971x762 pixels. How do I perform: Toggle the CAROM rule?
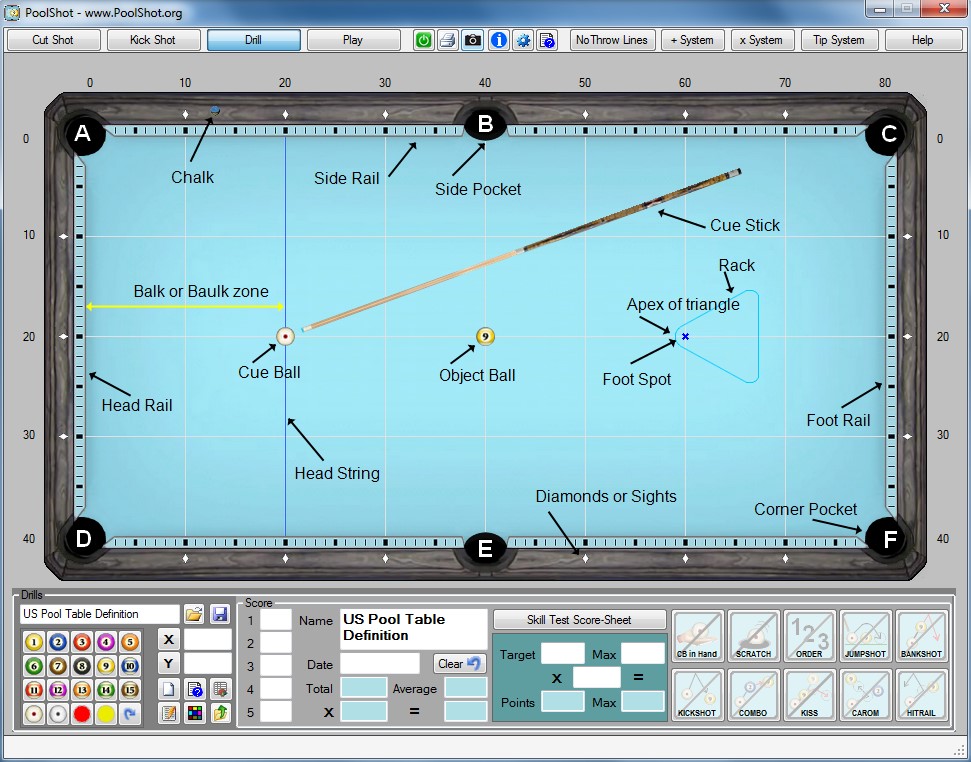pyautogui.click(x=866, y=695)
